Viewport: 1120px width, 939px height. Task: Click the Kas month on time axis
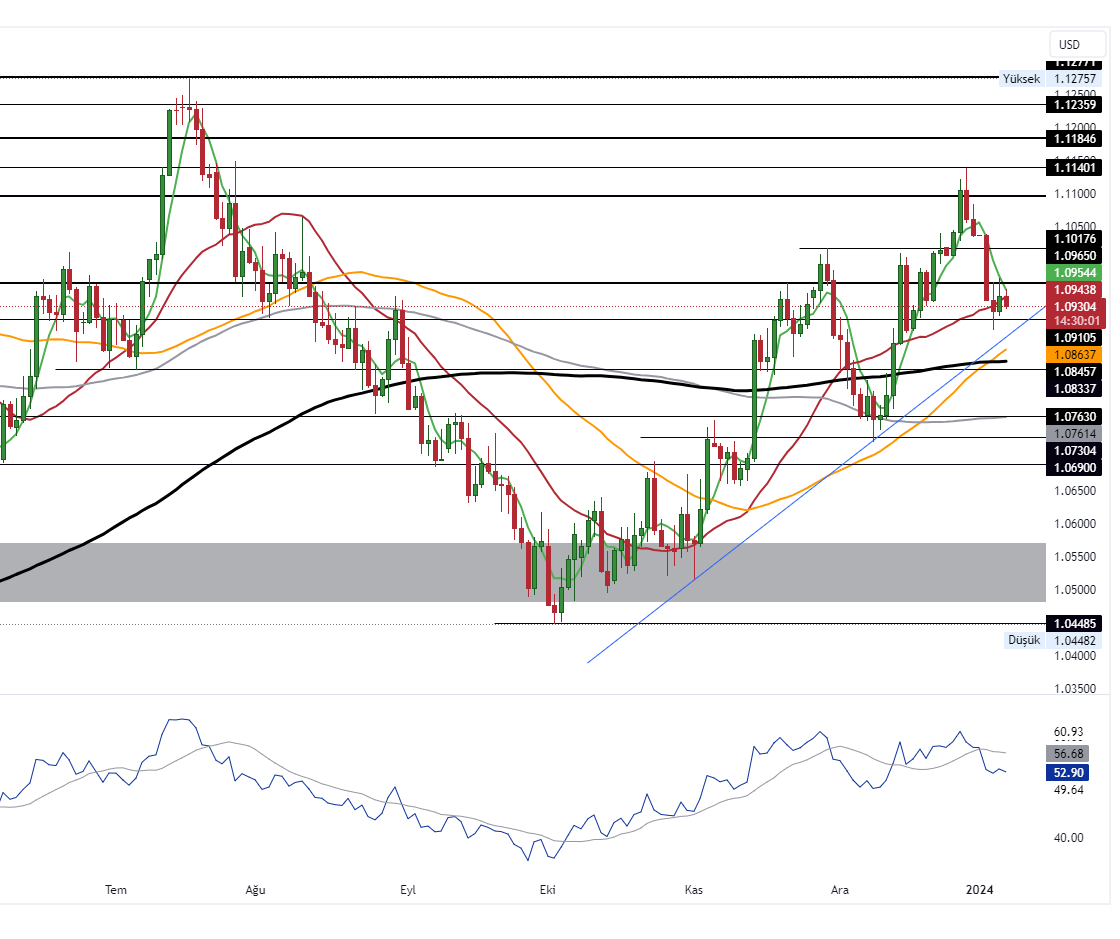point(694,889)
